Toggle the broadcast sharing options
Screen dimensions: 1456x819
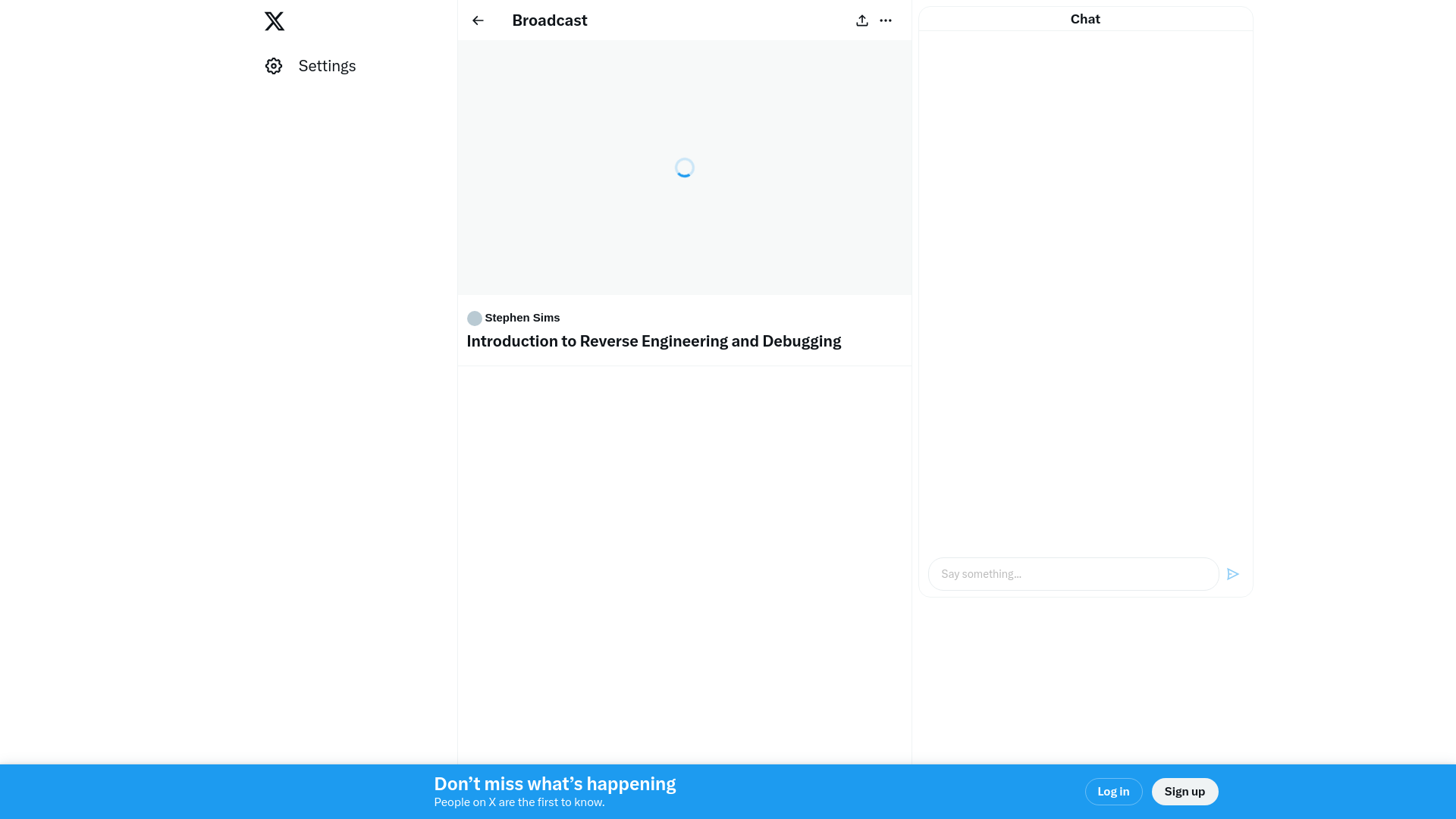tap(862, 20)
